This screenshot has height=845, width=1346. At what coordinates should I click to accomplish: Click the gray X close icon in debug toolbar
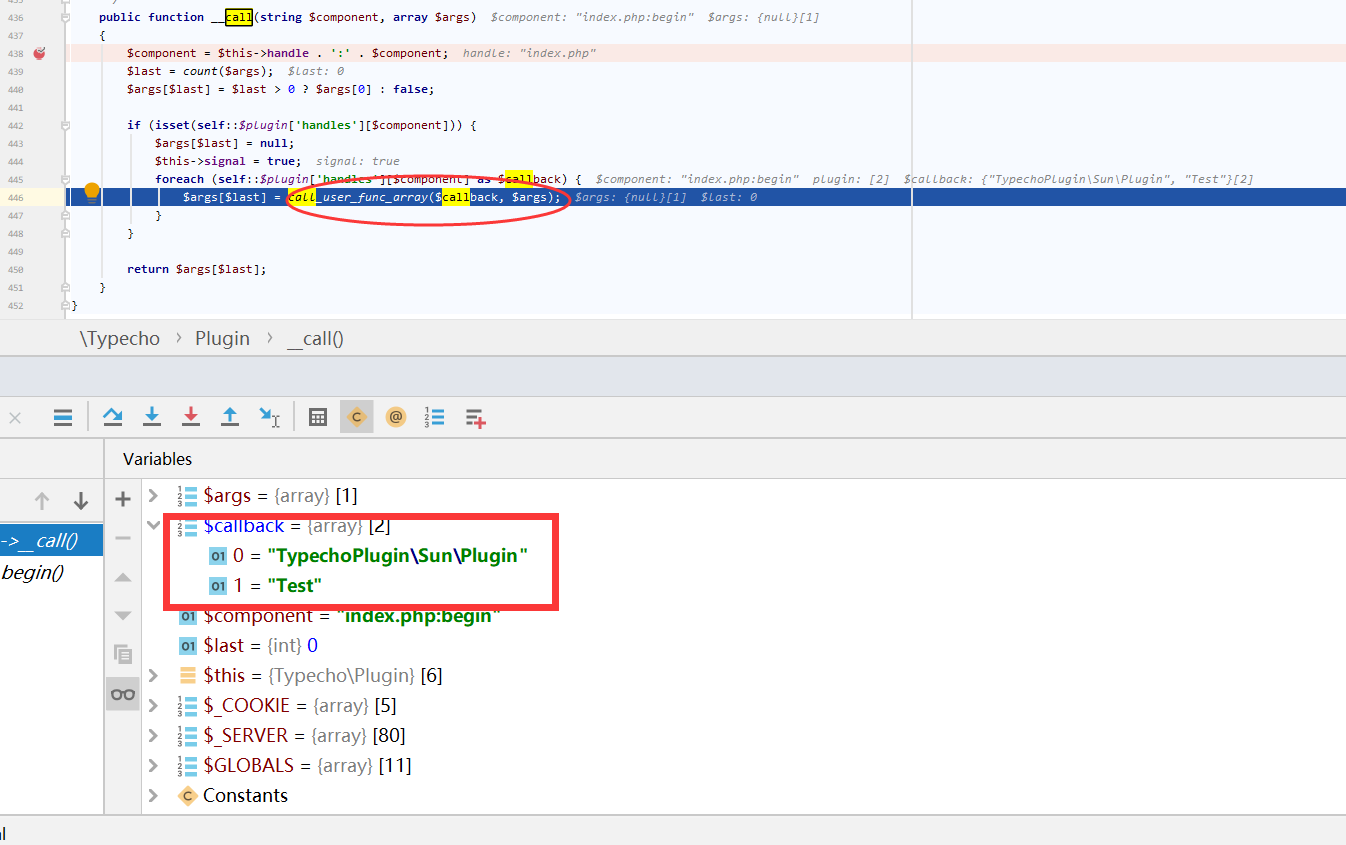coord(15,418)
